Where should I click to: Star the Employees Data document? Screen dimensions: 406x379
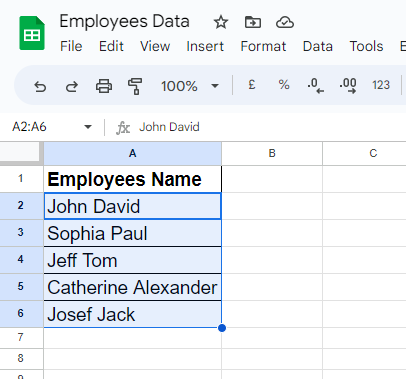(x=221, y=22)
